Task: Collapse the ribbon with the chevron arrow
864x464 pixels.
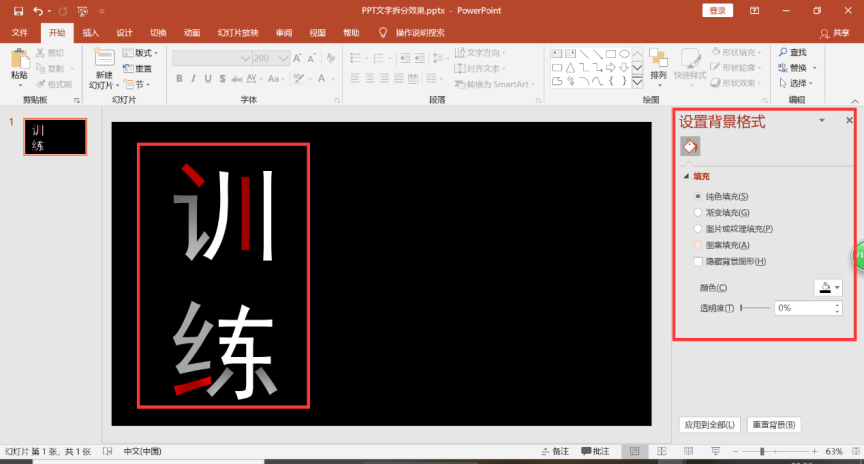Action: [x=855, y=101]
